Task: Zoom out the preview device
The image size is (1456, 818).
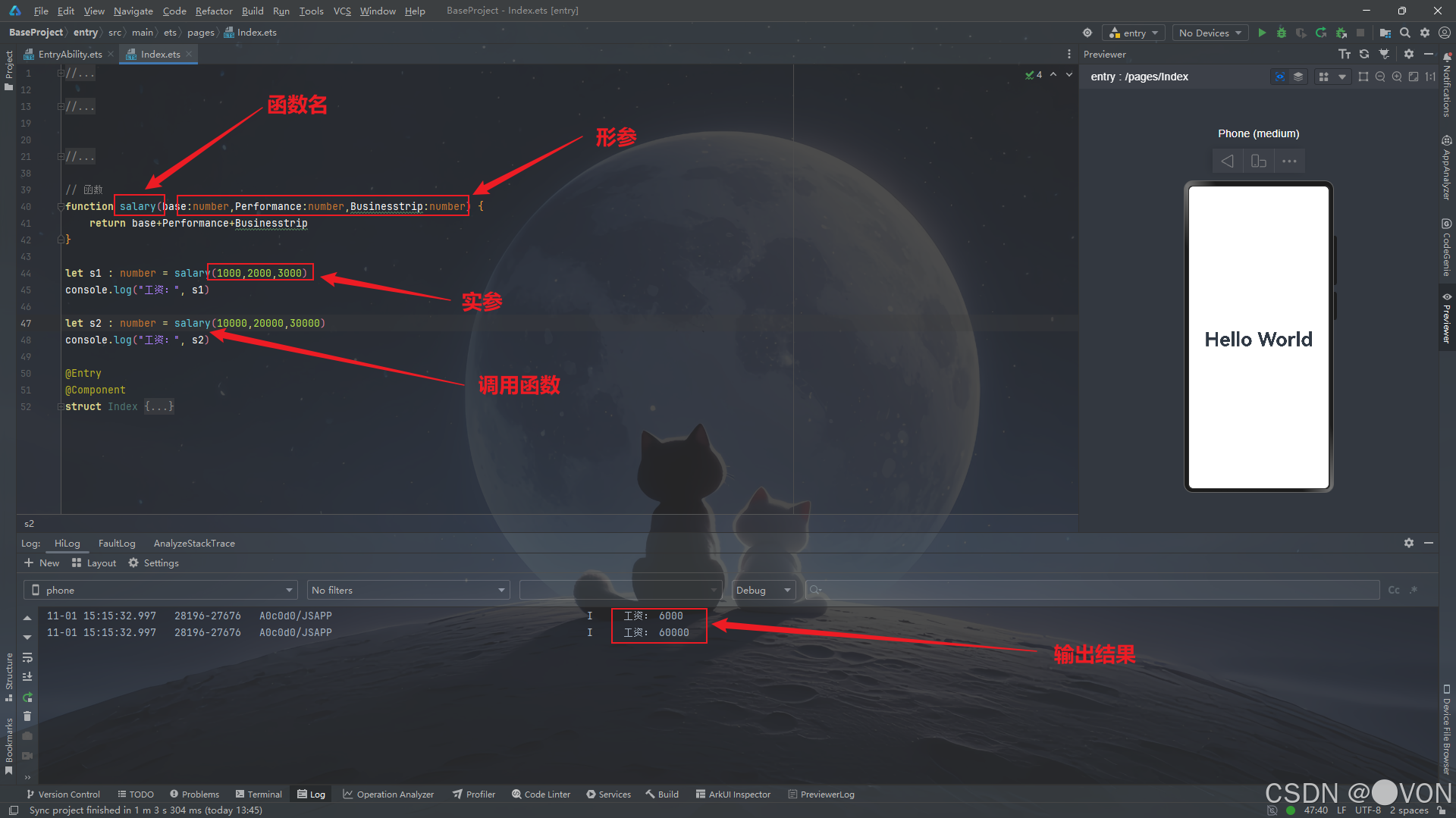Action: point(1380,77)
